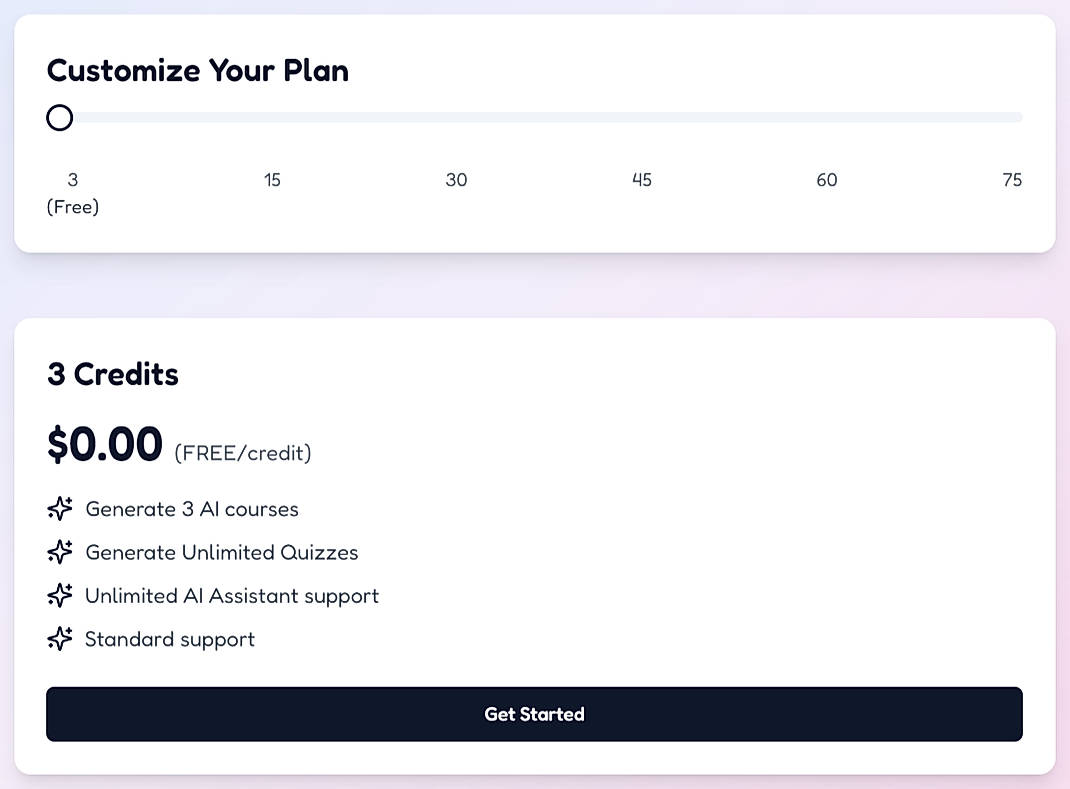Select the 15 credits option
The width and height of the screenshot is (1070, 789).
[272, 180]
